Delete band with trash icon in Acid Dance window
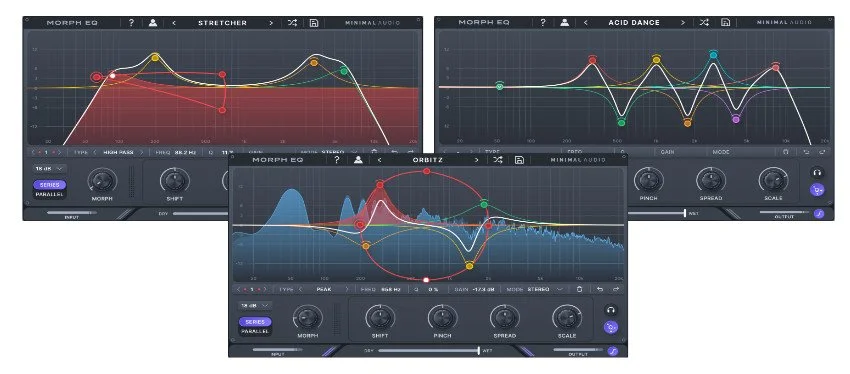Viewport: 850px width, 374px height. coord(785,152)
